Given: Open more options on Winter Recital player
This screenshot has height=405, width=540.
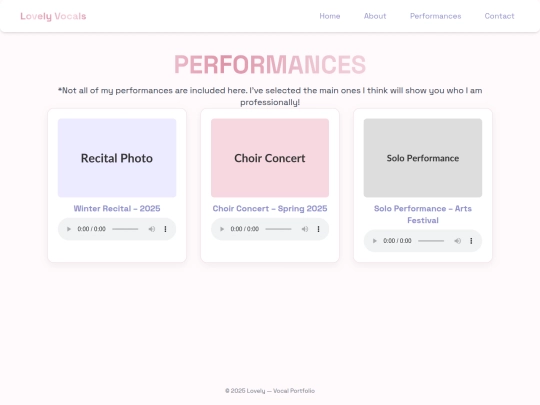Looking at the screenshot, I should coord(165,229).
